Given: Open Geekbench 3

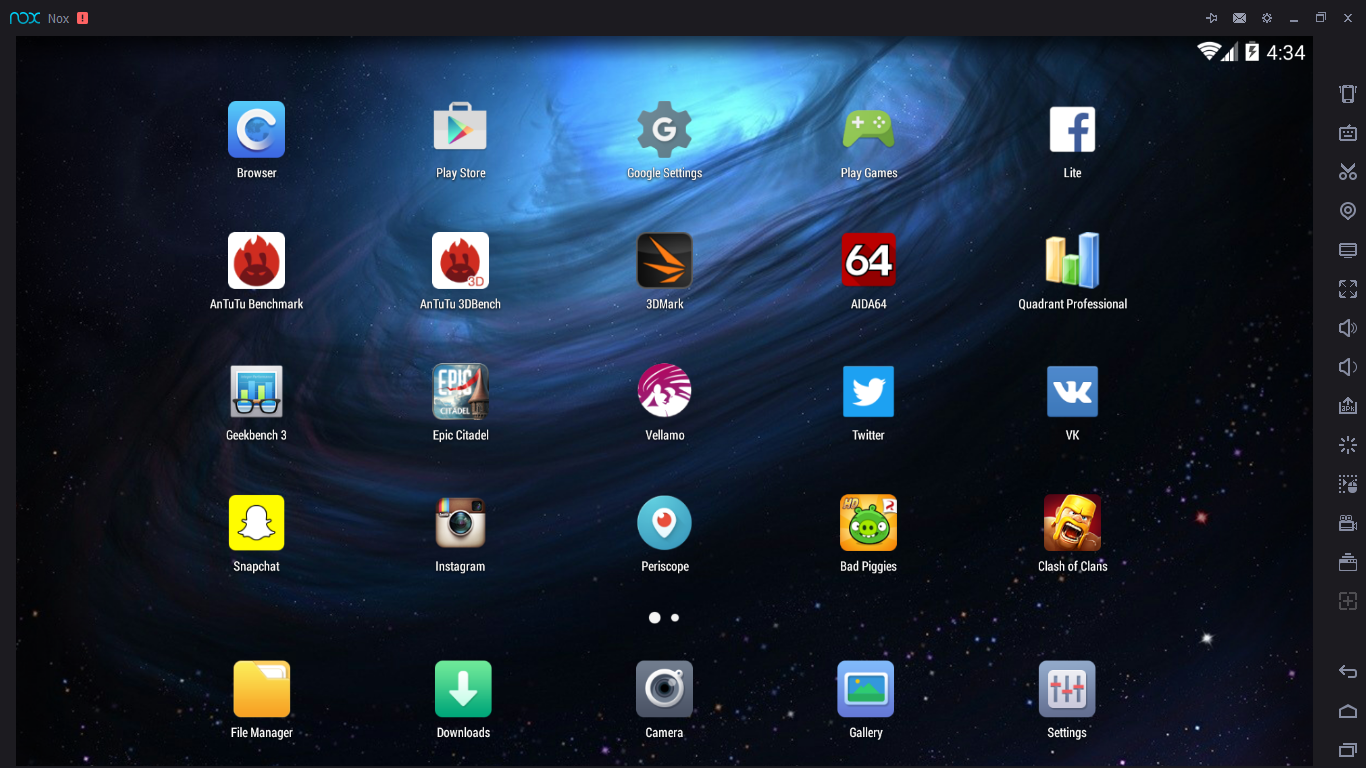Looking at the screenshot, I should pyautogui.click(x=256, y=392).
